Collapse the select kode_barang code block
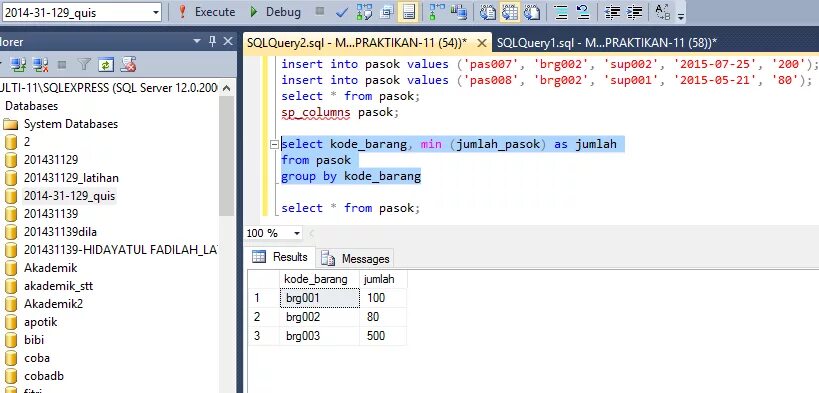This screenshot has width=819, height=393. pyautogui.click(x=275, y=144)
